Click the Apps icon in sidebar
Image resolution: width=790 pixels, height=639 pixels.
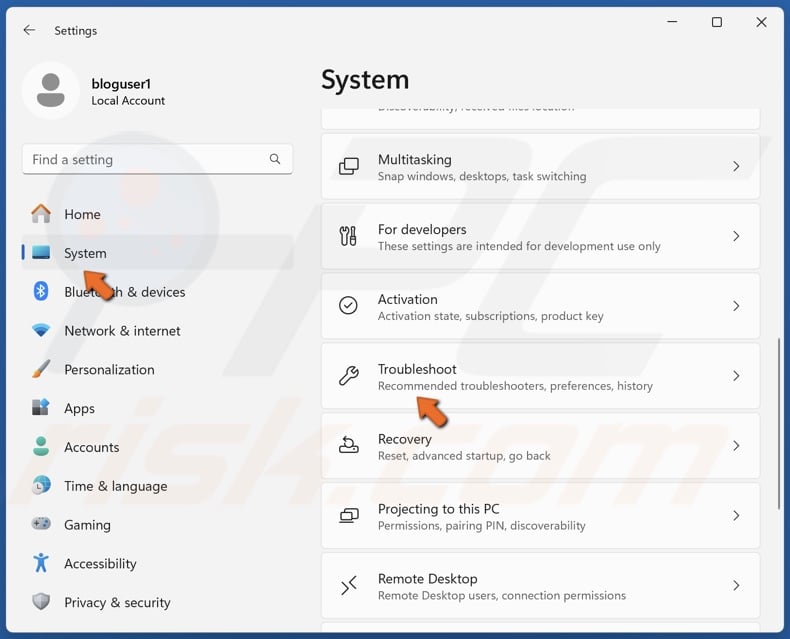41,407
